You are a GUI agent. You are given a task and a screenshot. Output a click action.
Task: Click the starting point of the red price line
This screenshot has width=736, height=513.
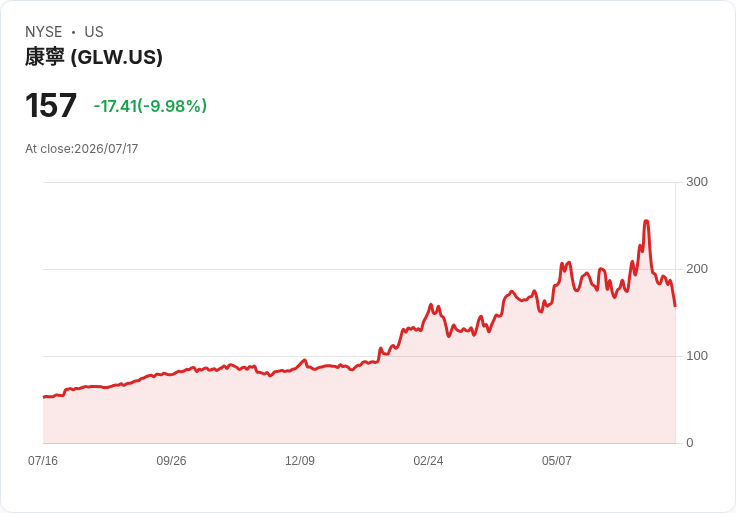(x=44, y=397)
